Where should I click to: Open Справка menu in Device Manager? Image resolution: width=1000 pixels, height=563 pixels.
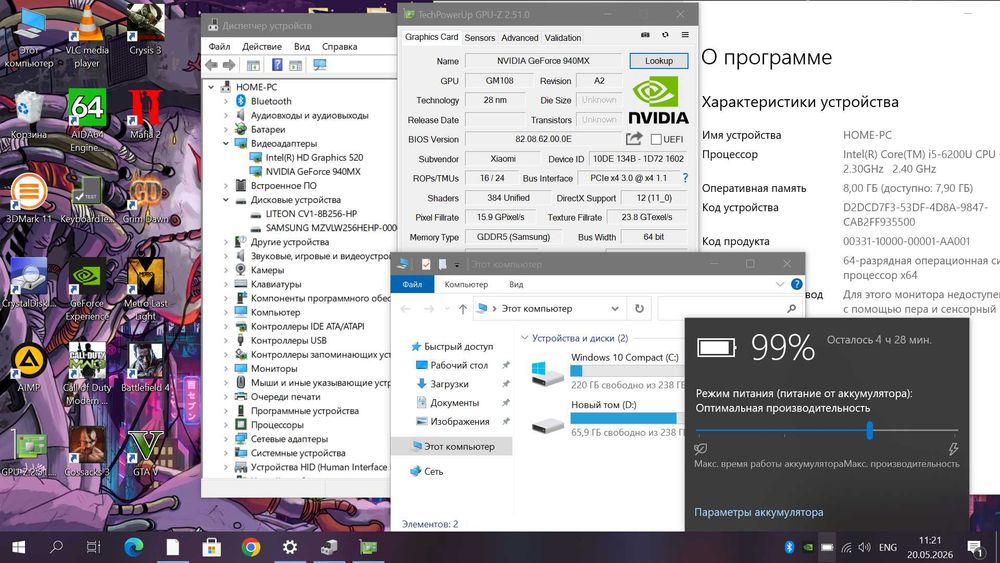[339, 47]
